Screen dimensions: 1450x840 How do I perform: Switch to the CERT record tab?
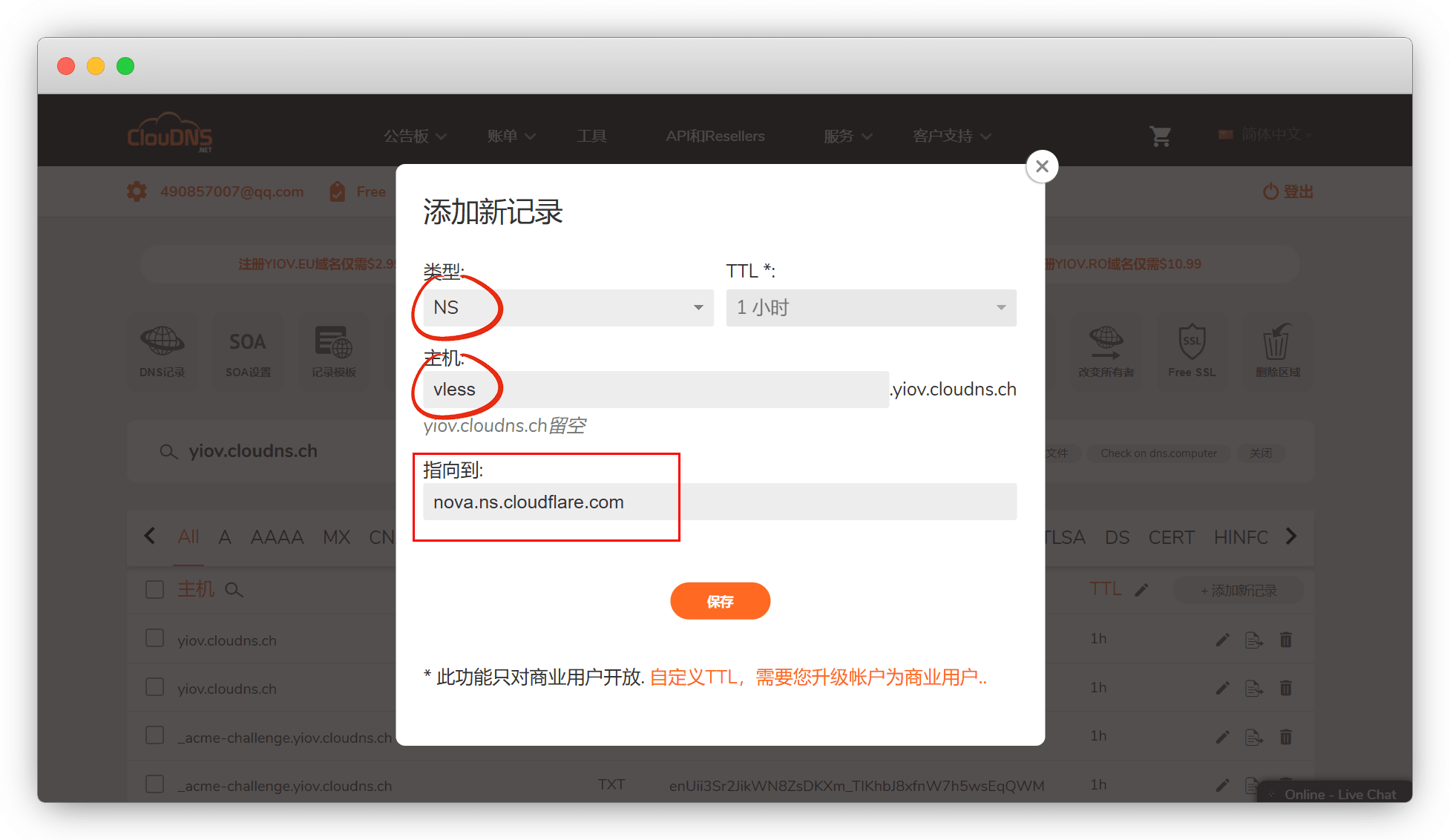(1171, 537)
